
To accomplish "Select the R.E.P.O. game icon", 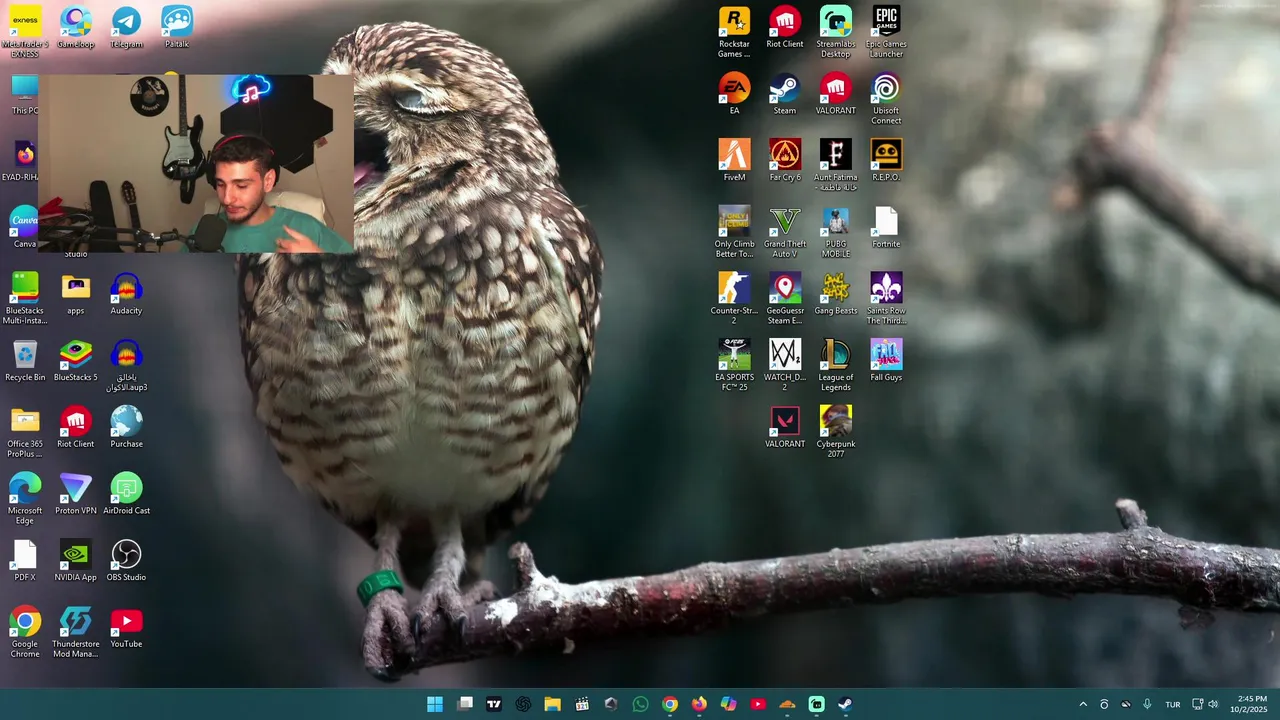I will (x=886, y=161).
